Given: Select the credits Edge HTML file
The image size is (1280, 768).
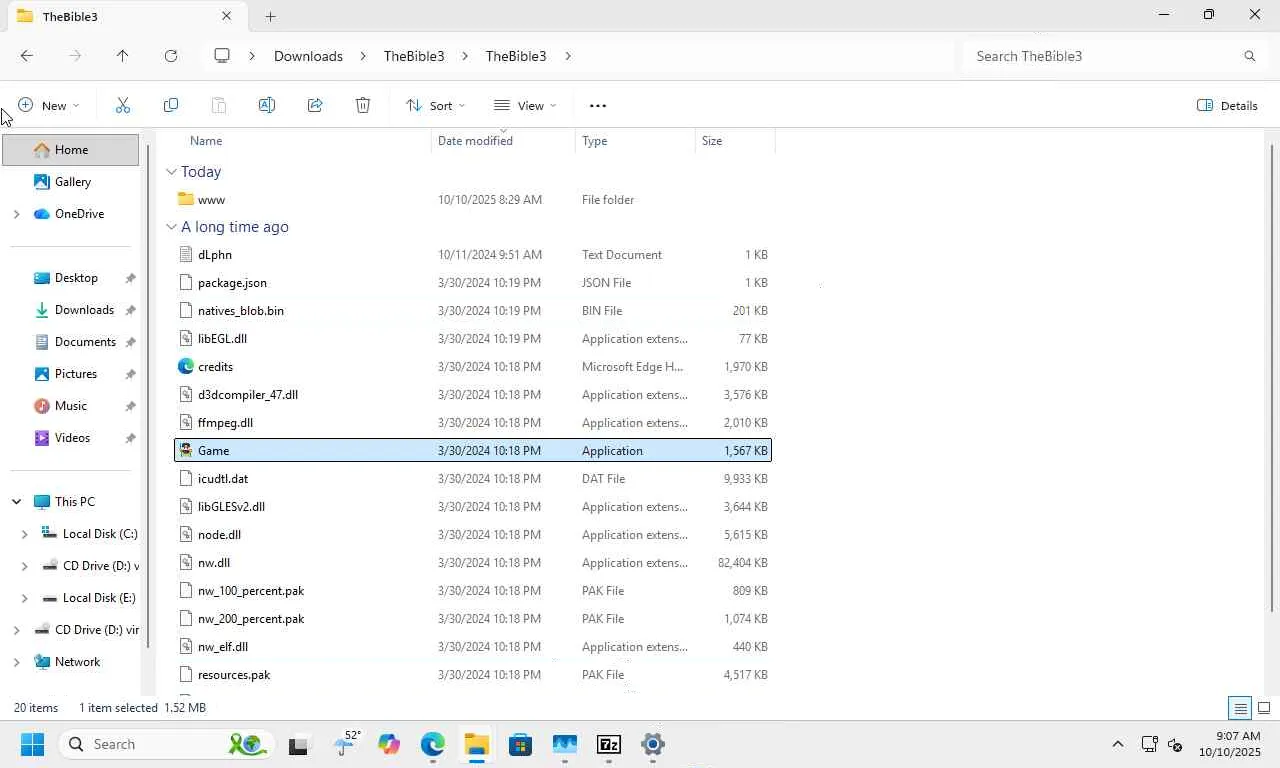Looking at the screenshot, I should tap(473, 366).
